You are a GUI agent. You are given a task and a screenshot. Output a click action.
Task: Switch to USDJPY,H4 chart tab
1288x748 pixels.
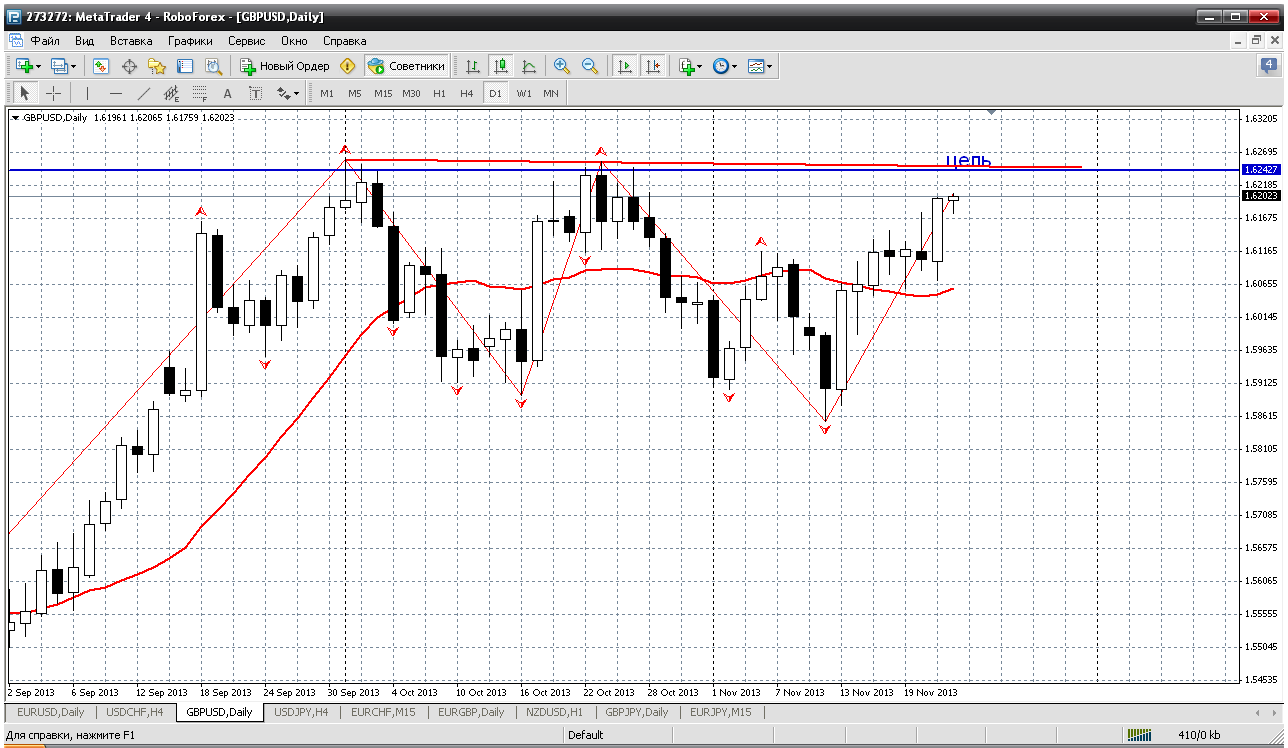(303, 712)
